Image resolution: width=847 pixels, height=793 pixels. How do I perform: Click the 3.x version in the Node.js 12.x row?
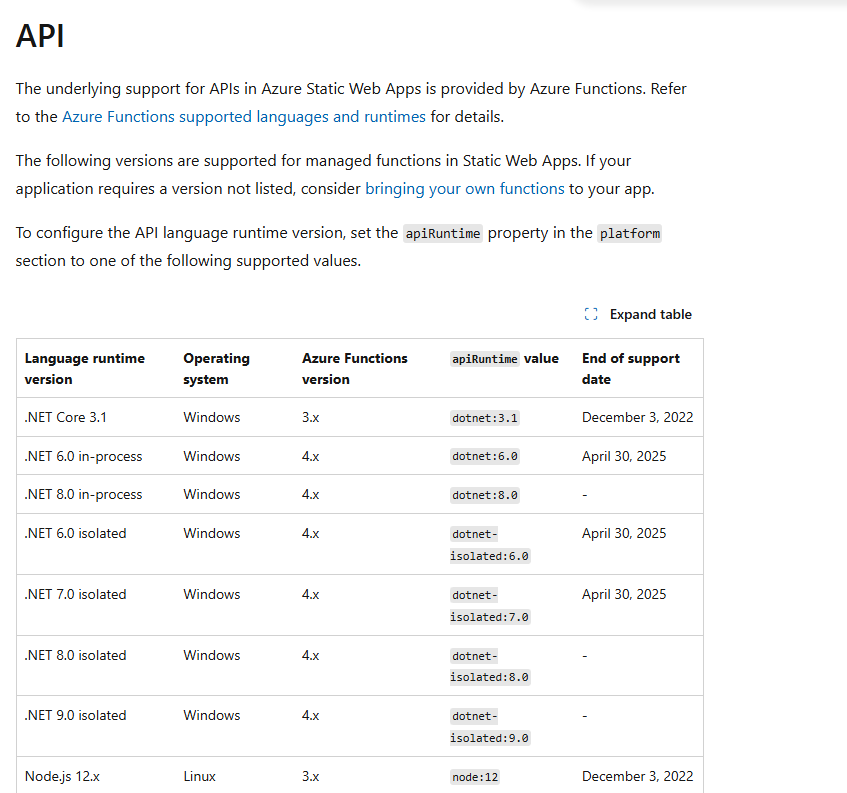pyautogui.click(x=311, y=777)
